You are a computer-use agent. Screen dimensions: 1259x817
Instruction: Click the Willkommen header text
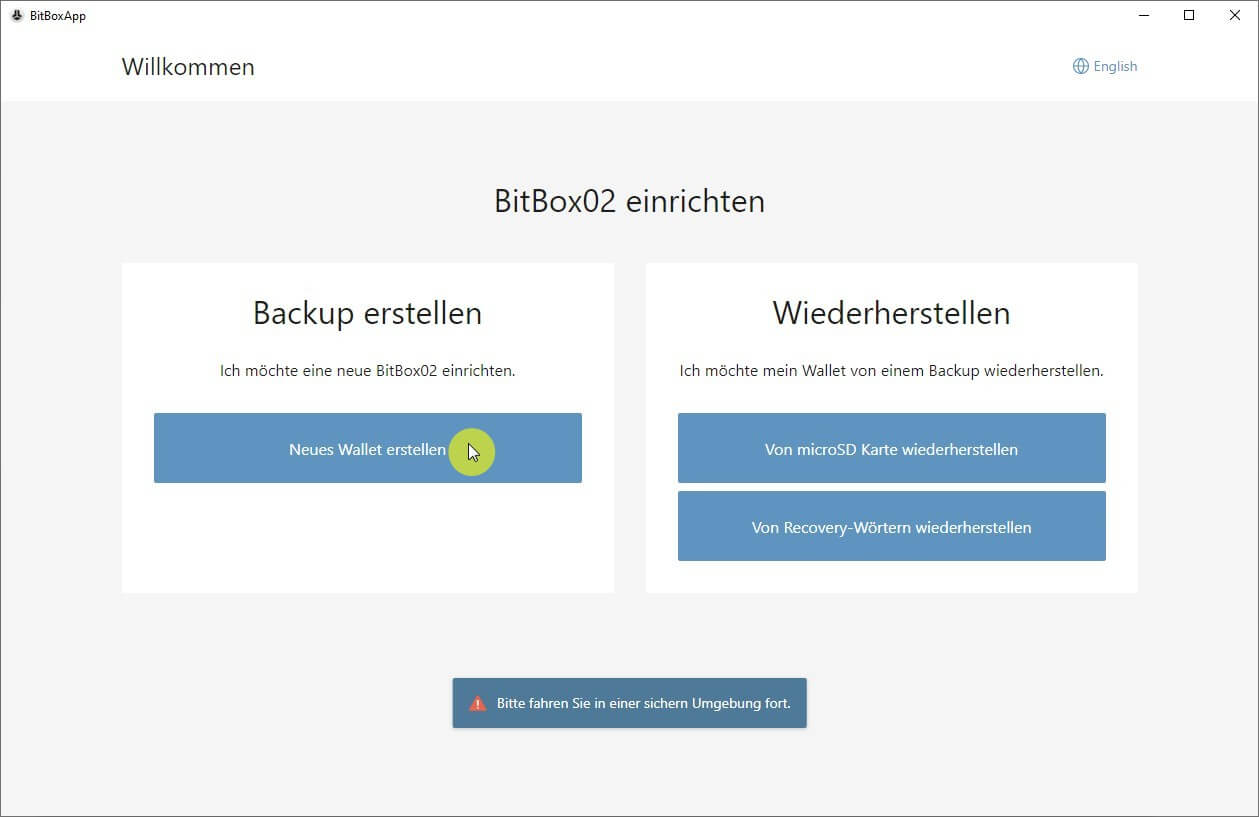[x=188, y=67]
